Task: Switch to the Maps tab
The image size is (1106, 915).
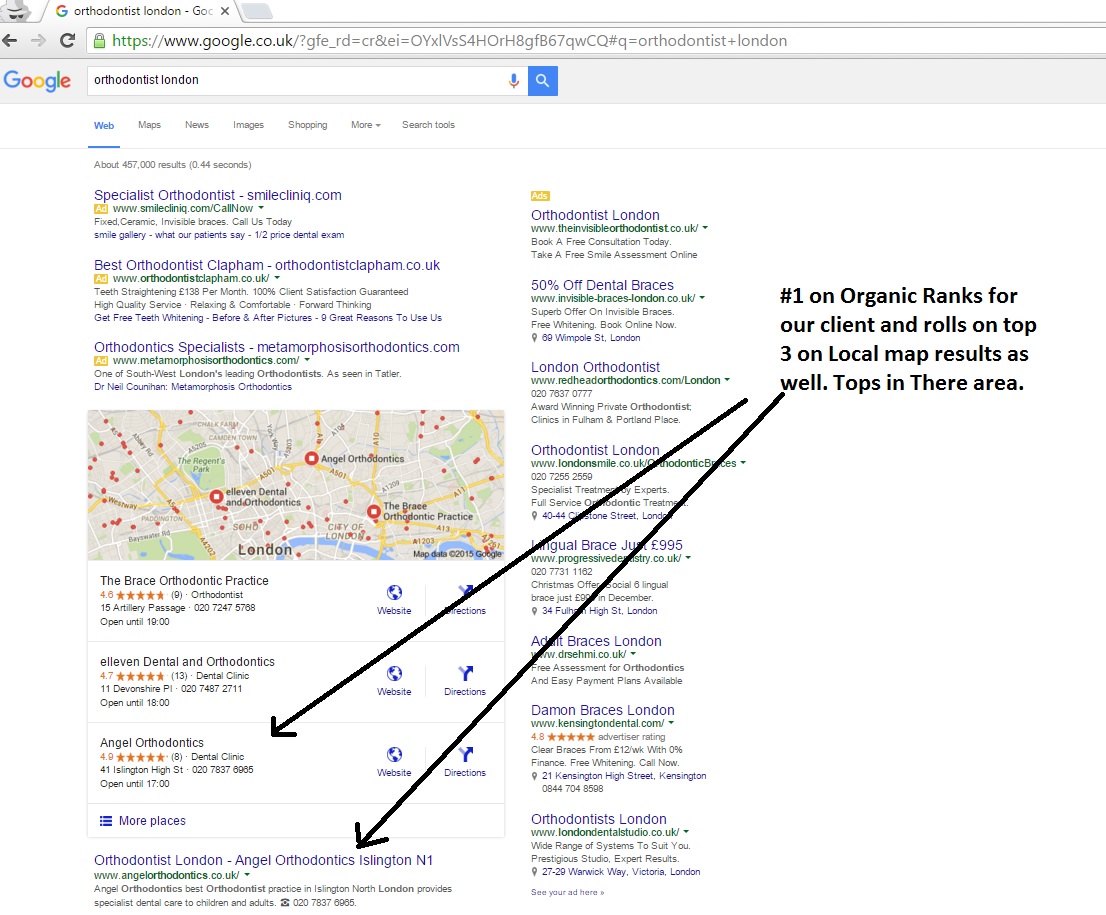Action: [150, 125]
